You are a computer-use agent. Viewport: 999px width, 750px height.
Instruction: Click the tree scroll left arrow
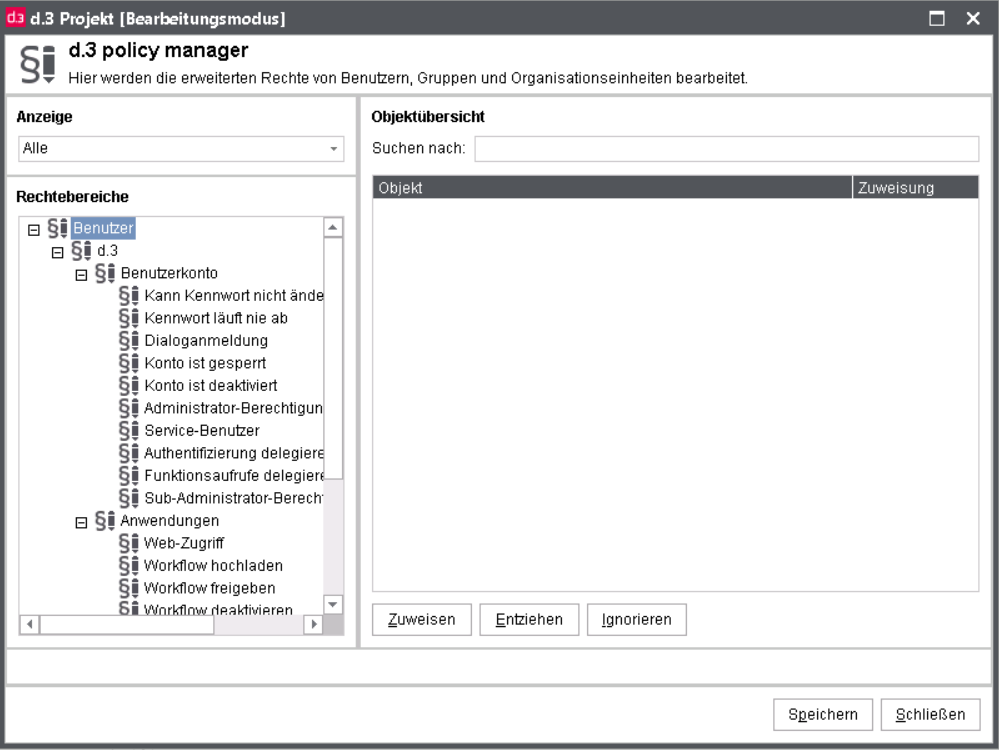tap(29, 624)
